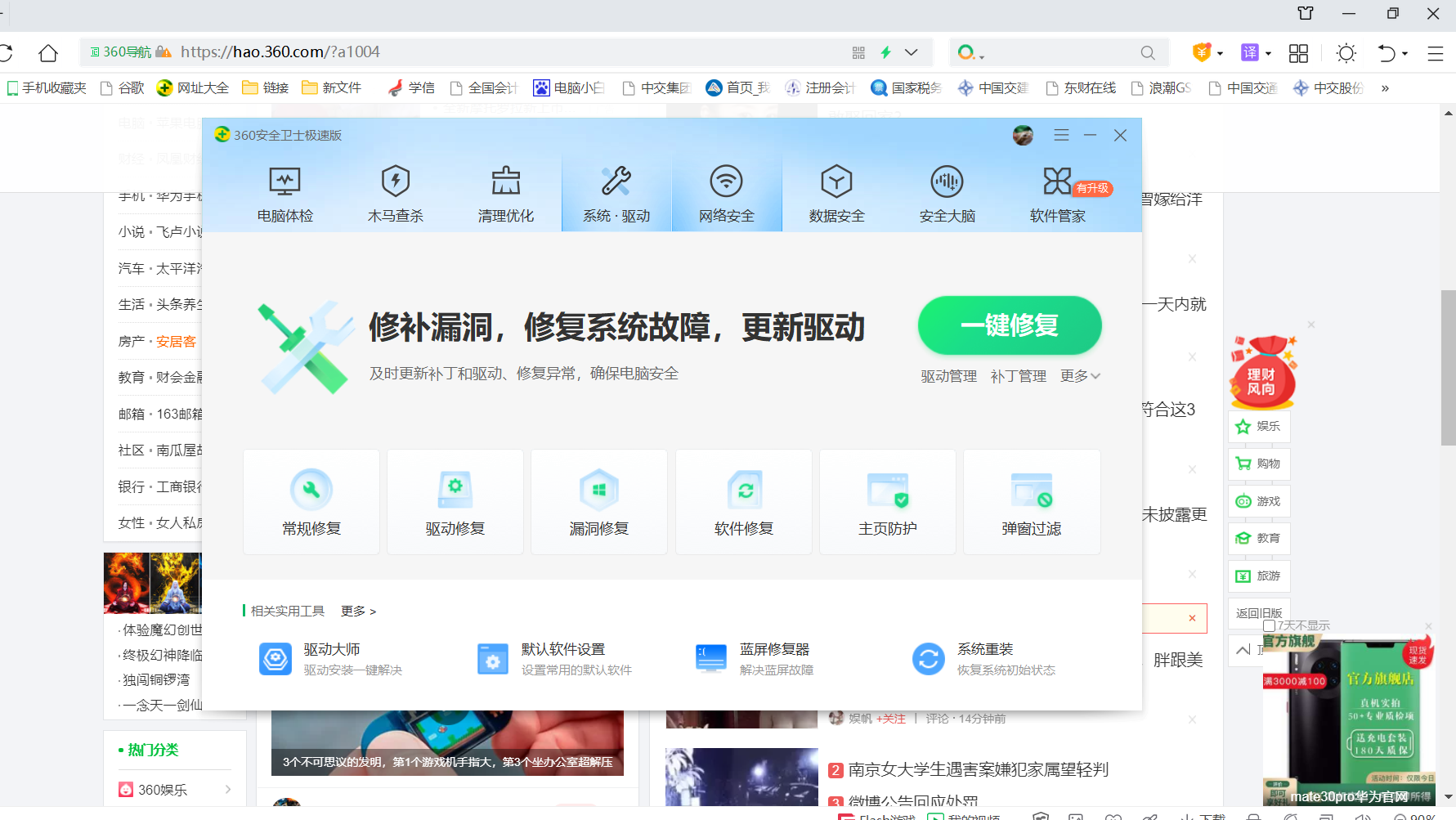
Task: Open the 安全大脑 tab
Action: [x=948, y=195]
